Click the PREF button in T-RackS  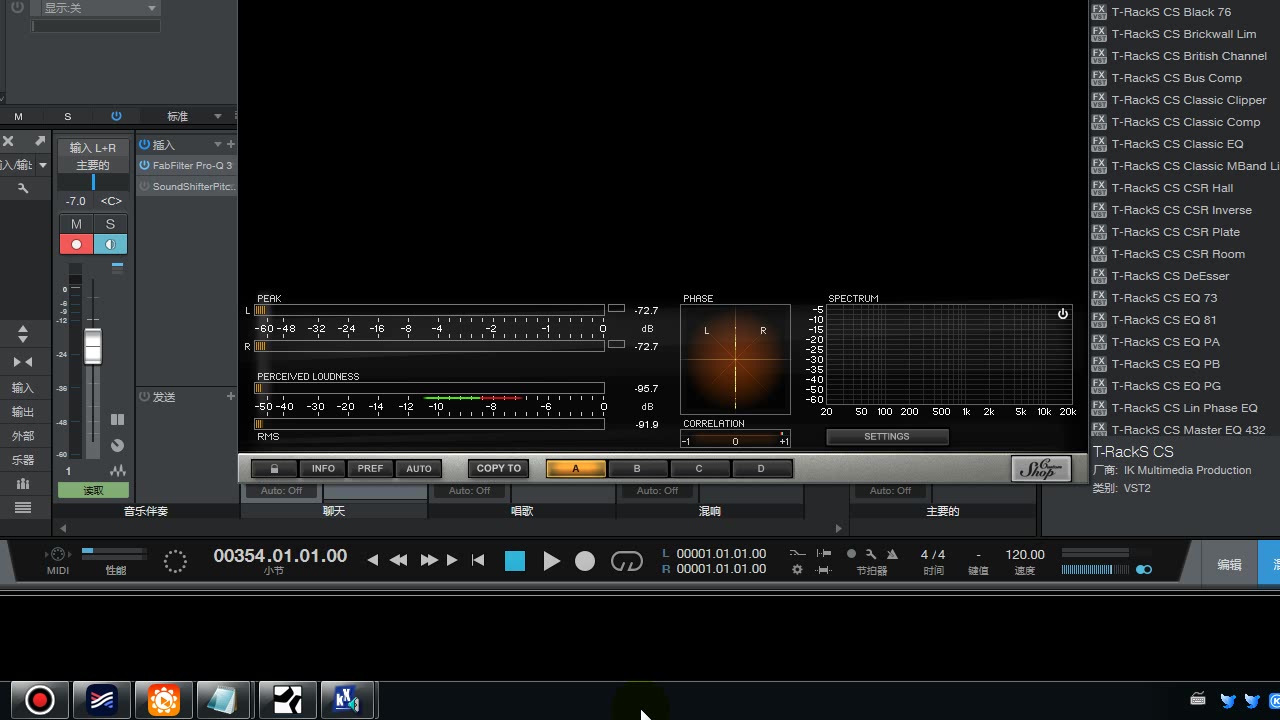(370, 468)
